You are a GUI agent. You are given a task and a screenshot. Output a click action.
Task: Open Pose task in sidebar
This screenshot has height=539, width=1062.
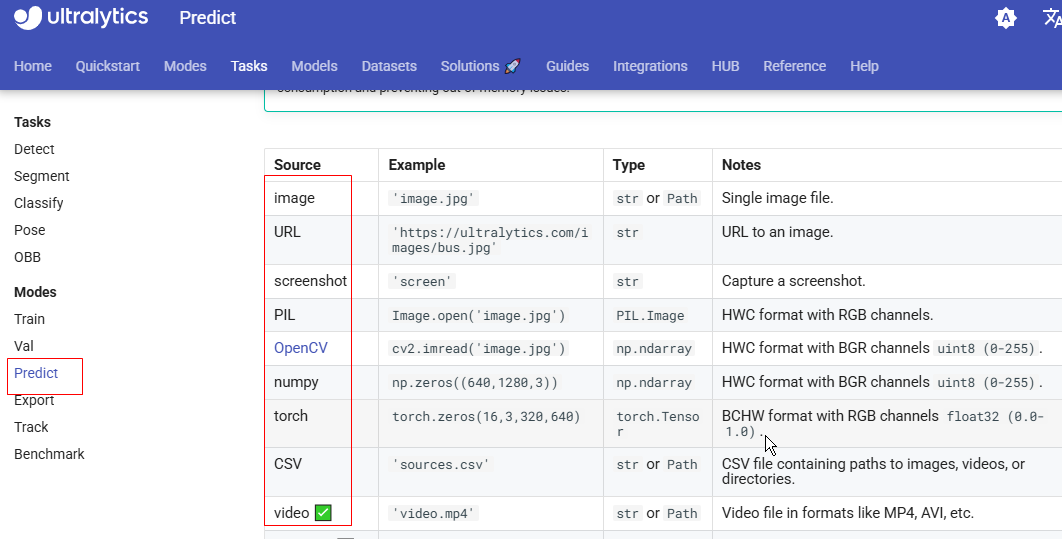click(30, 230)
